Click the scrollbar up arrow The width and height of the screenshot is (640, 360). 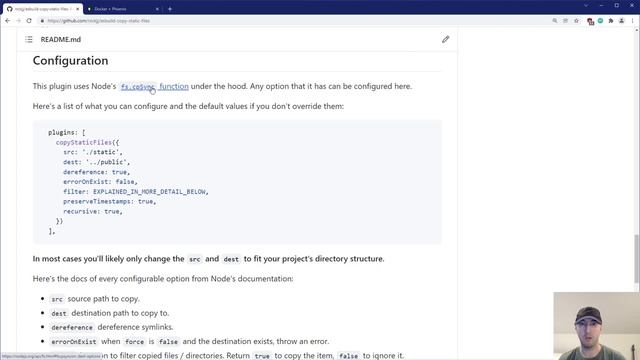637,30
